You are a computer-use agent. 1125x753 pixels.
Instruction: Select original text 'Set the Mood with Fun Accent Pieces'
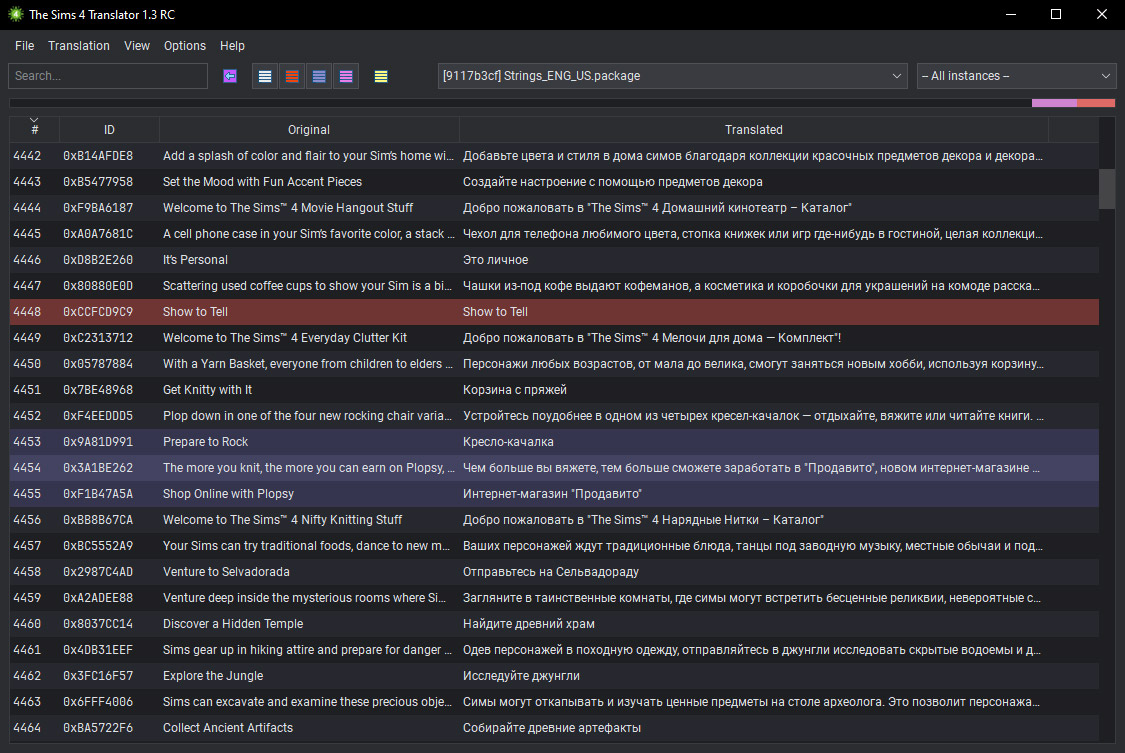coord(263,182)
